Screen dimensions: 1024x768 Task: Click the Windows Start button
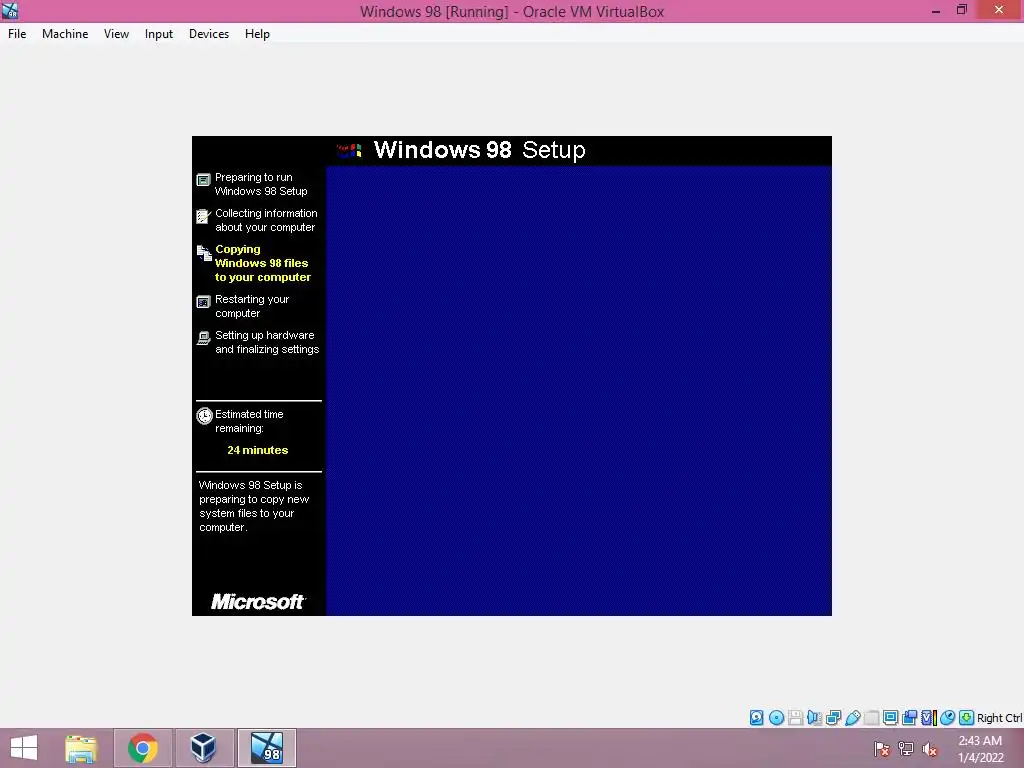click(24, 748)
